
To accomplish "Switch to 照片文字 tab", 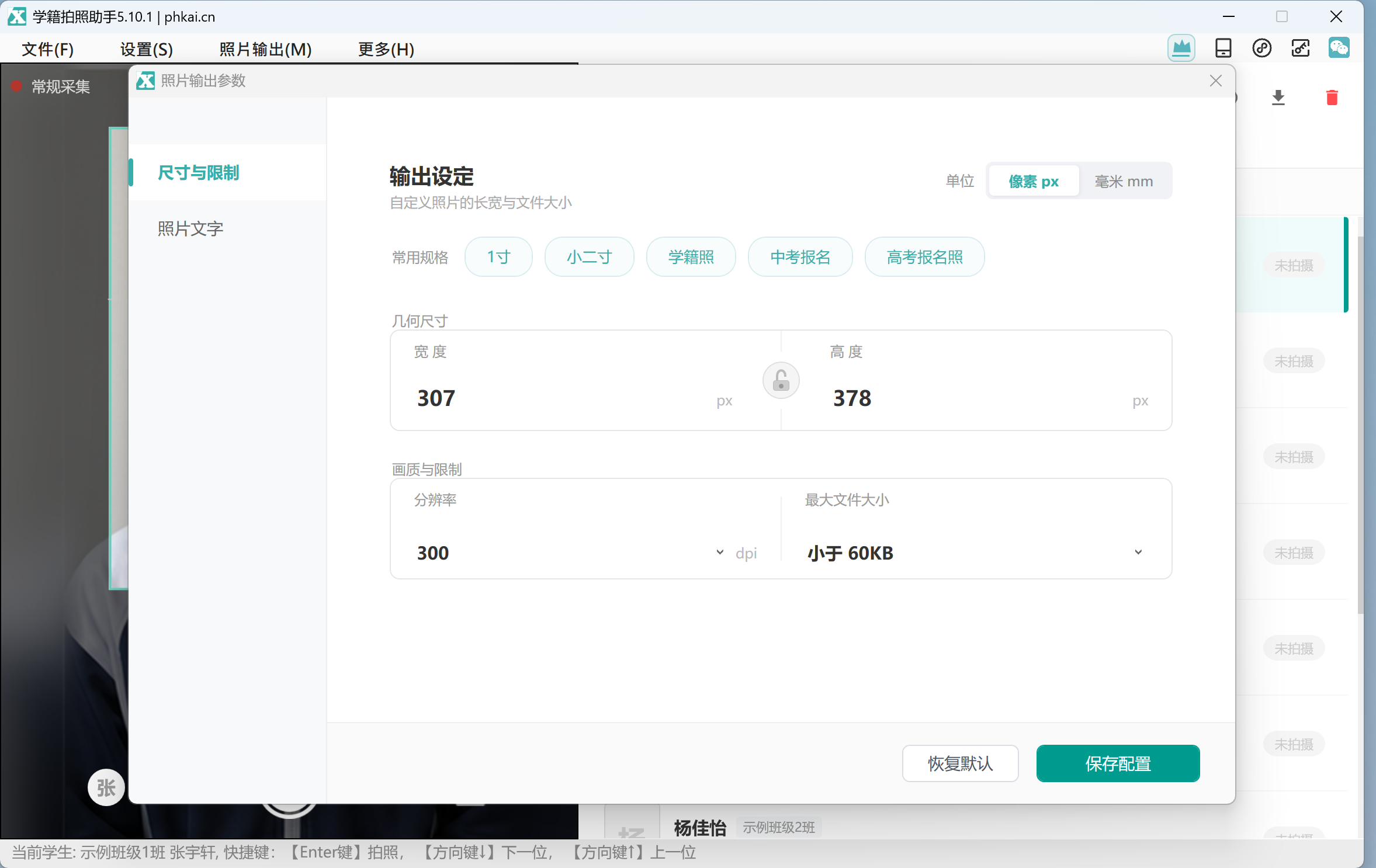I will click(227, 228).
